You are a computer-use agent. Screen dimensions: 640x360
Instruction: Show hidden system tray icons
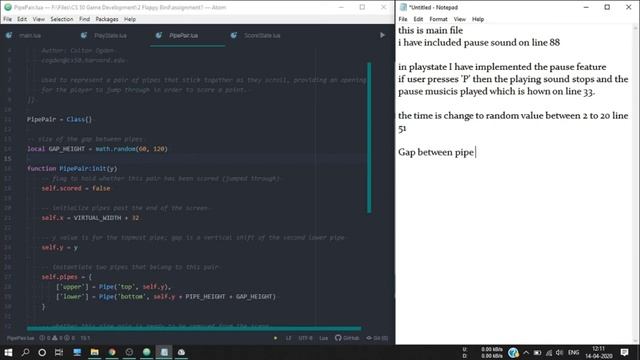tap(526, 353)
